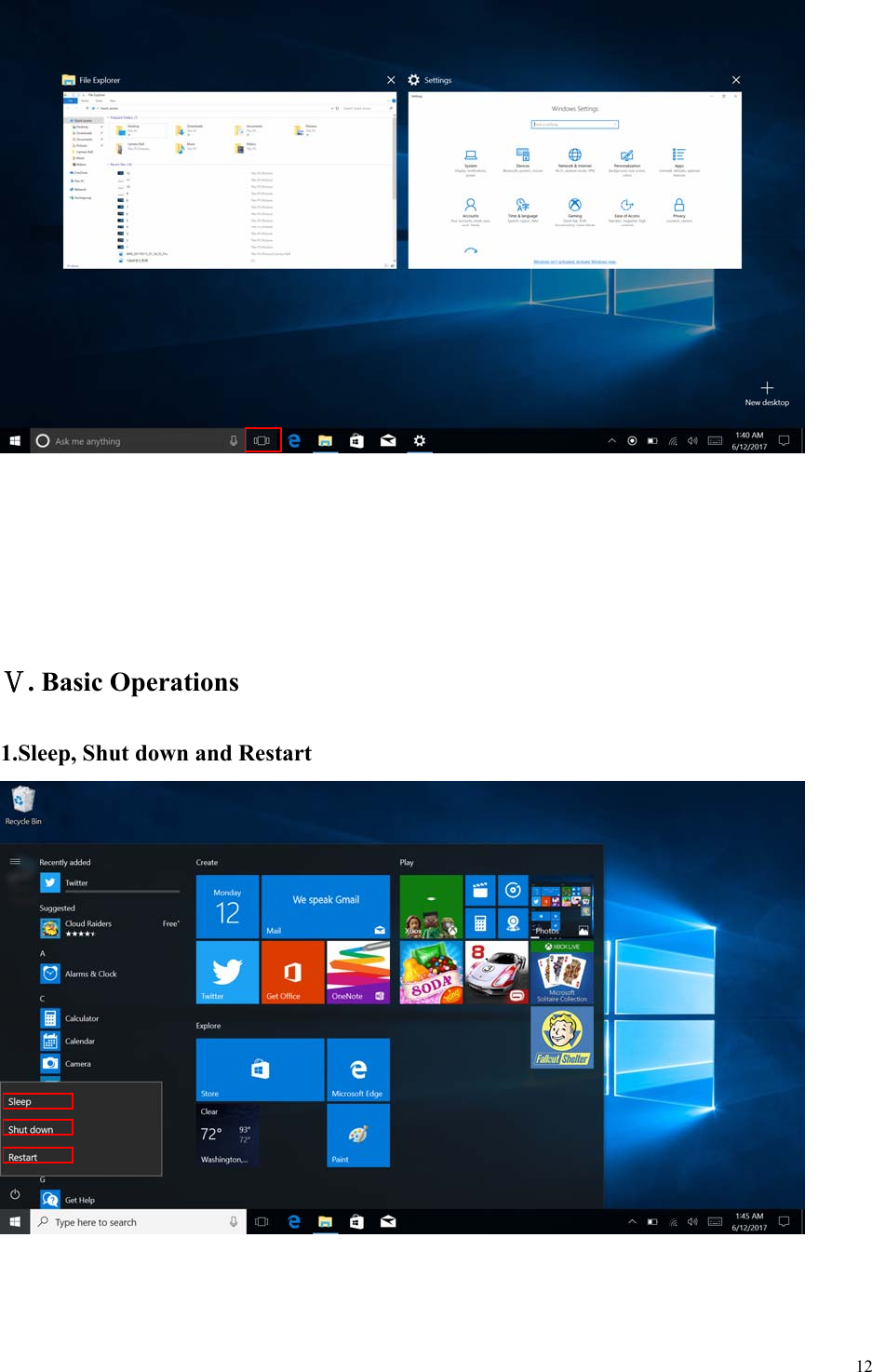This screenshot has width=872, height=1372.
Task: Open the Microsoft Edge tile
Action: tap(358, 1069)
